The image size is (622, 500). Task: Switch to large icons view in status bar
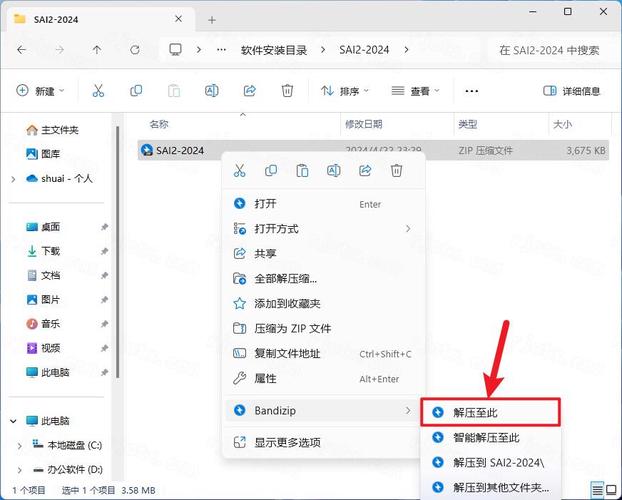[612, 490]
